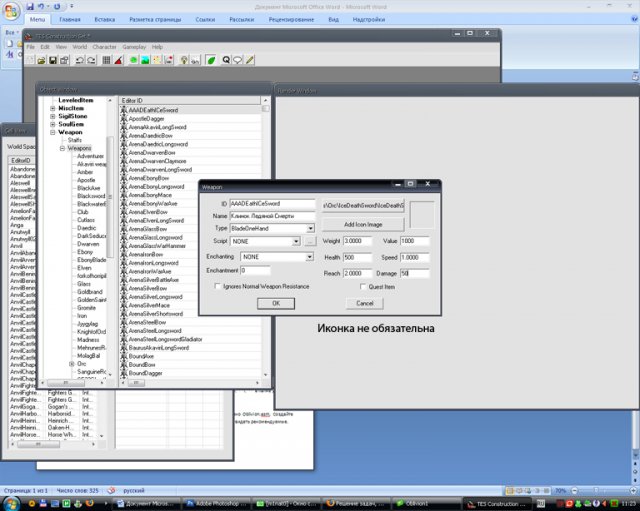Open the script editor pencil icon
Viewport: 640px width, 511px height.
coord(249,60)
